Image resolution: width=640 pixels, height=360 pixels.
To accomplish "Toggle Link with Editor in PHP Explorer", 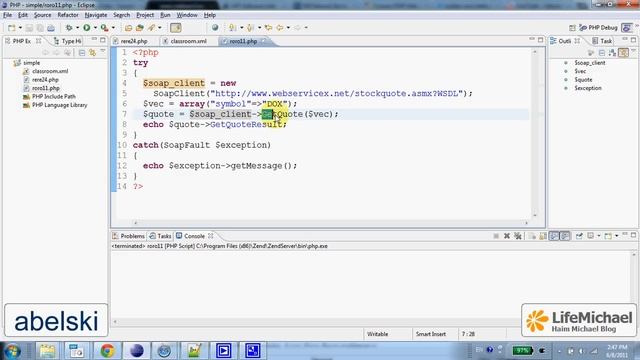I will [x=93, y=53].
